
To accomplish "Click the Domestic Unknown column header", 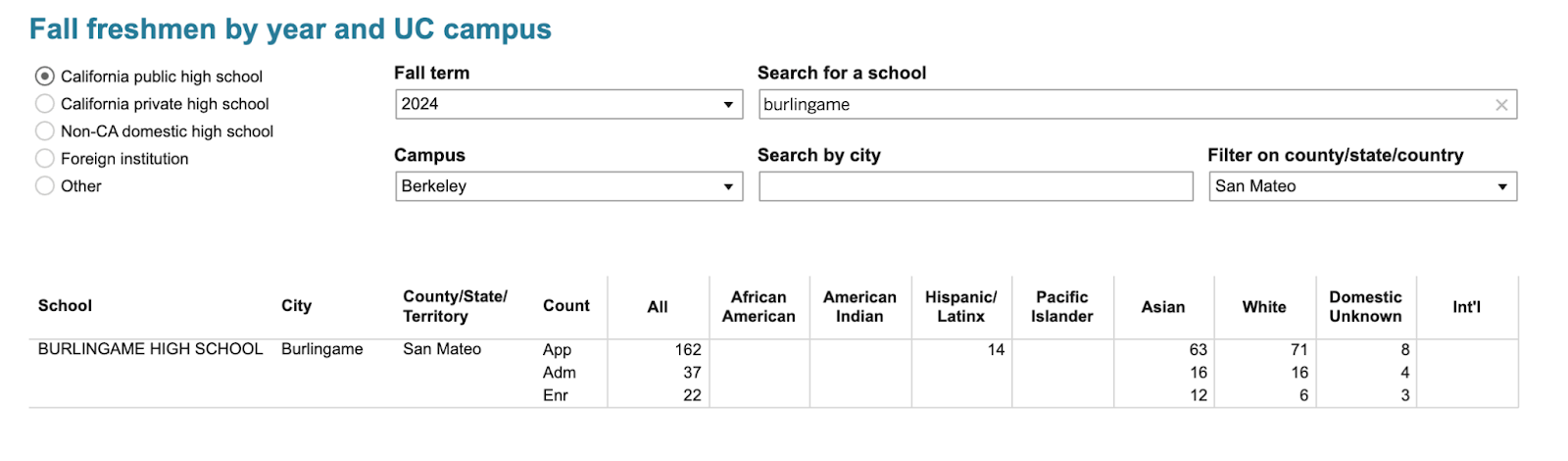I will [x=1365, y=307].
